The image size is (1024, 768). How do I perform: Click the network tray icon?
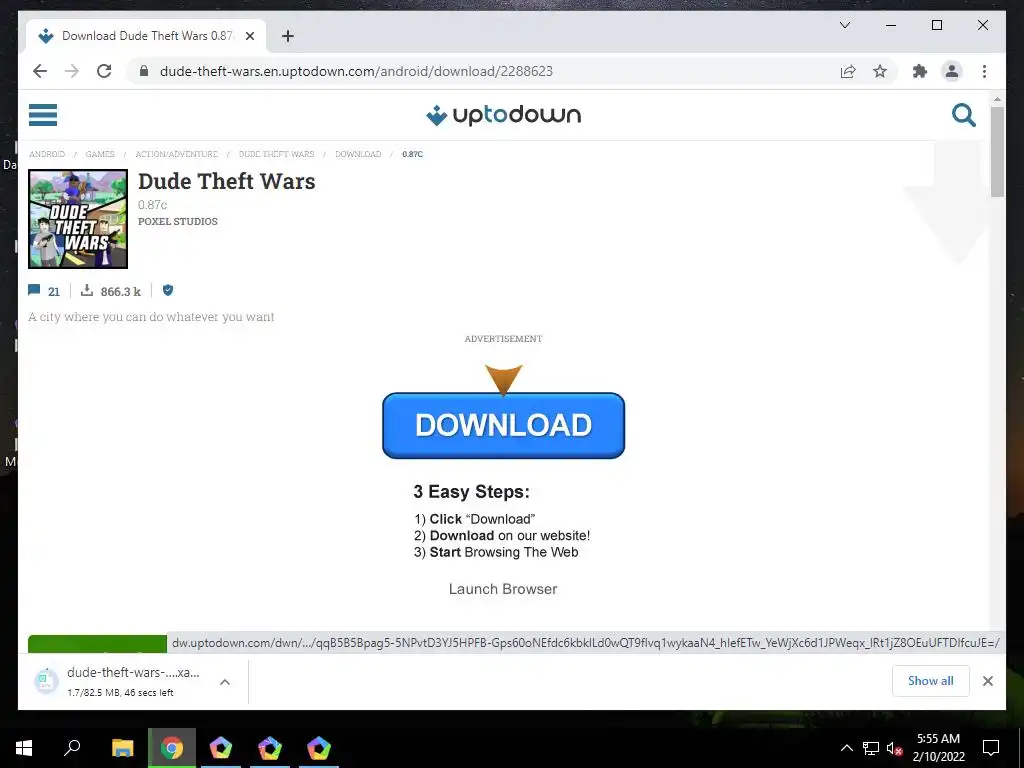[870, 748]
